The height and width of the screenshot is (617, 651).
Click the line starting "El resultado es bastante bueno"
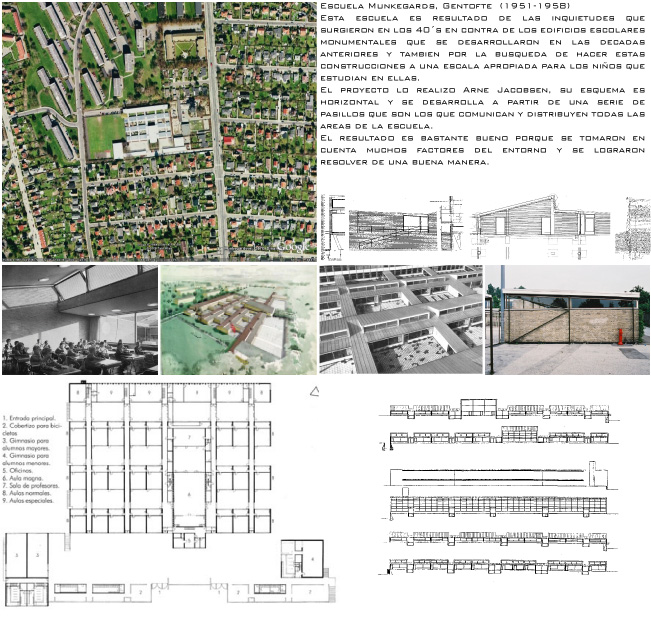[x=483, y=138]
